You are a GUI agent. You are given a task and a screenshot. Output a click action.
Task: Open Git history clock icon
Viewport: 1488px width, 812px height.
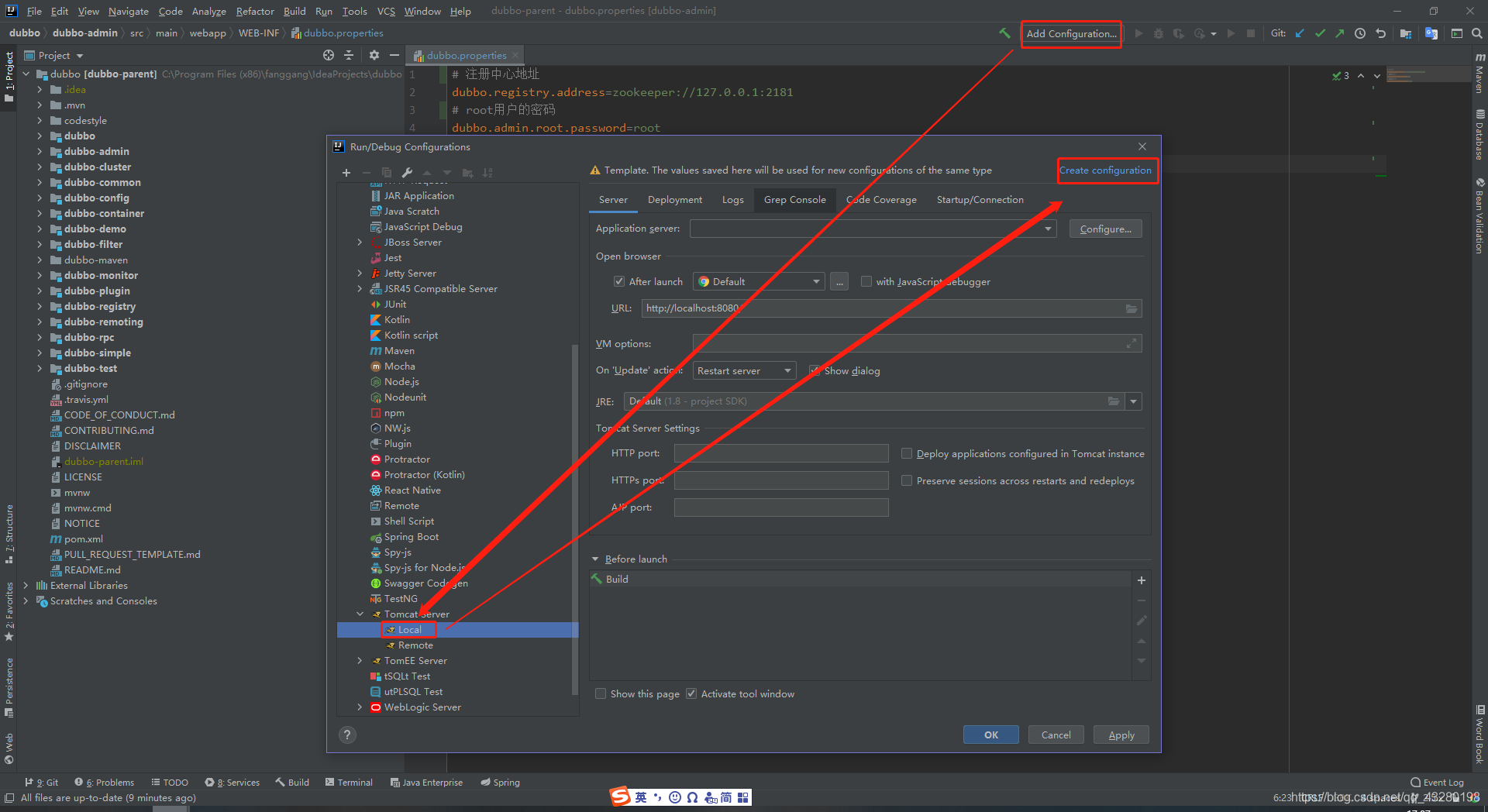1360,33
